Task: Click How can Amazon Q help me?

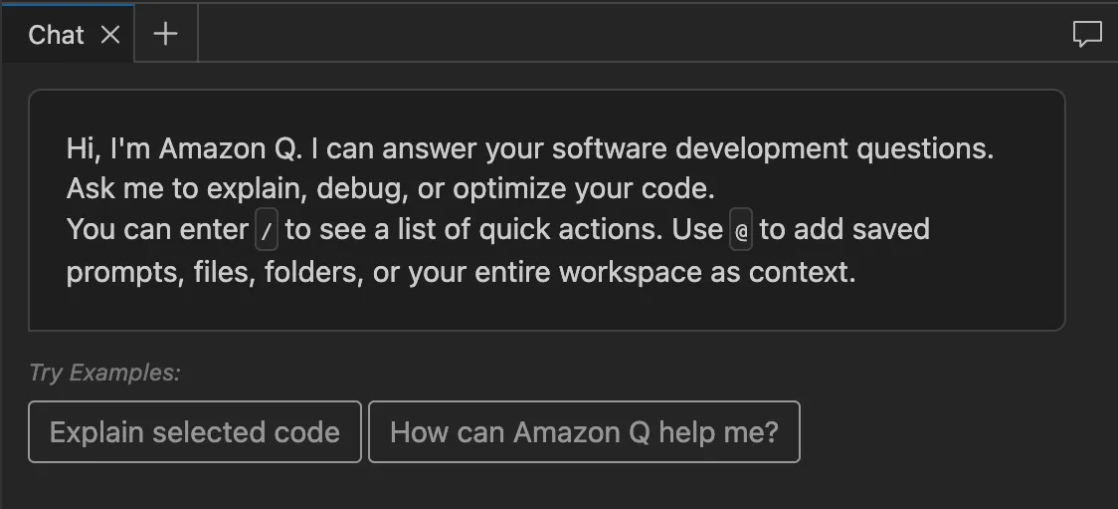Action: pos(584,432)
